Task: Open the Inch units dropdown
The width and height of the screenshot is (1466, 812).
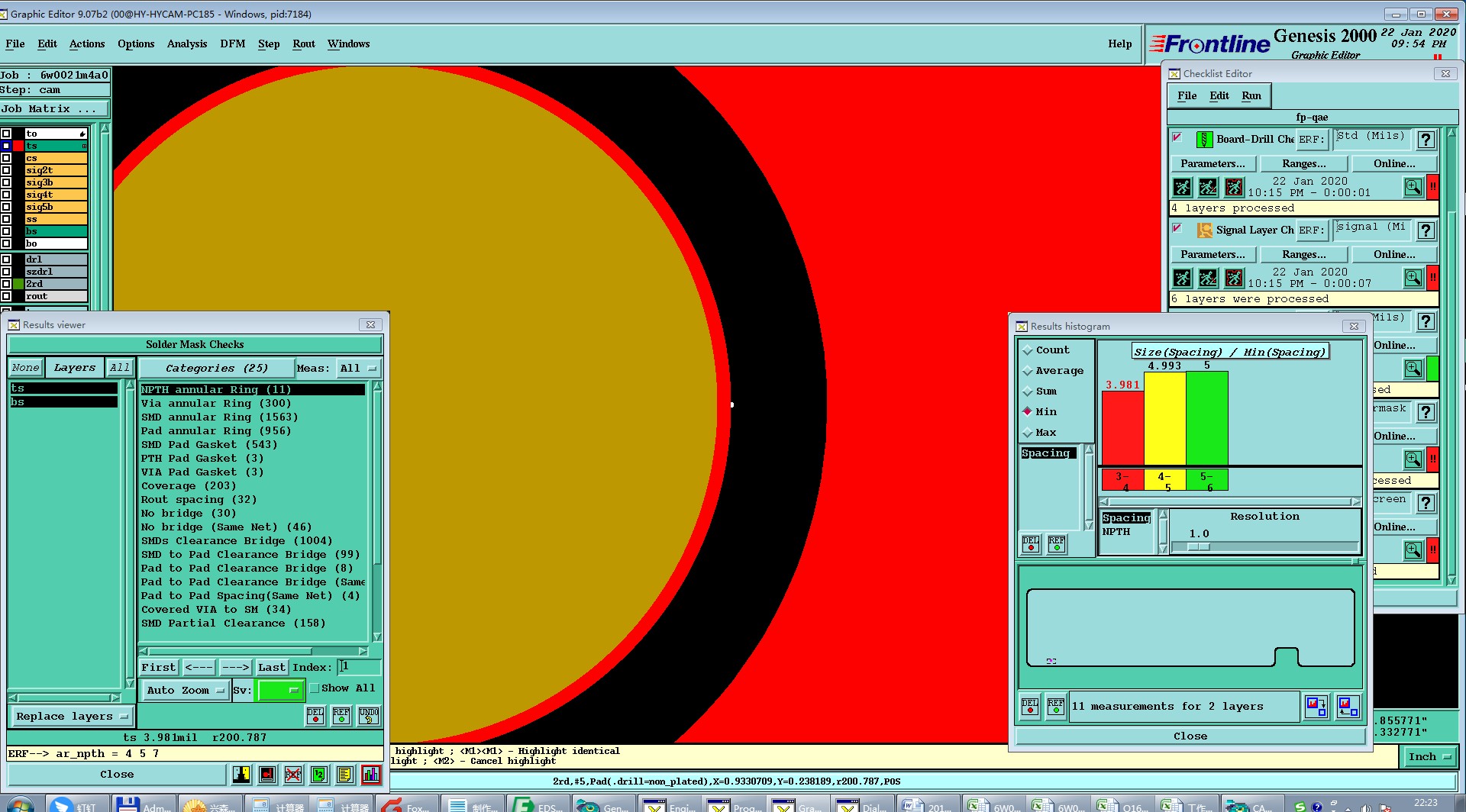Action: point(1429,757)
